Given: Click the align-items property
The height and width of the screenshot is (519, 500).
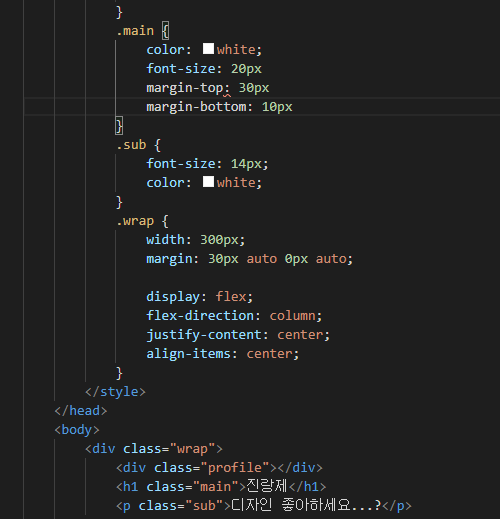Looking at the screenshot, I should coord(189,354).
